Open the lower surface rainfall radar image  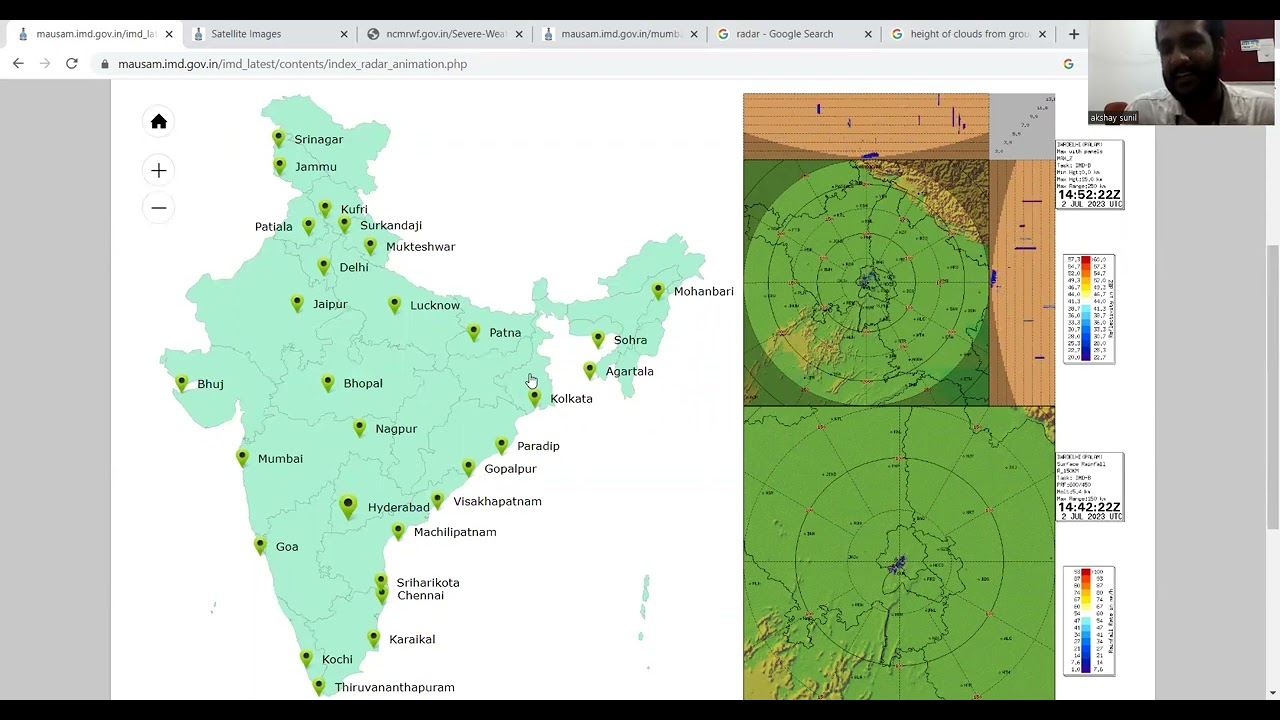(x=899, y=553)
